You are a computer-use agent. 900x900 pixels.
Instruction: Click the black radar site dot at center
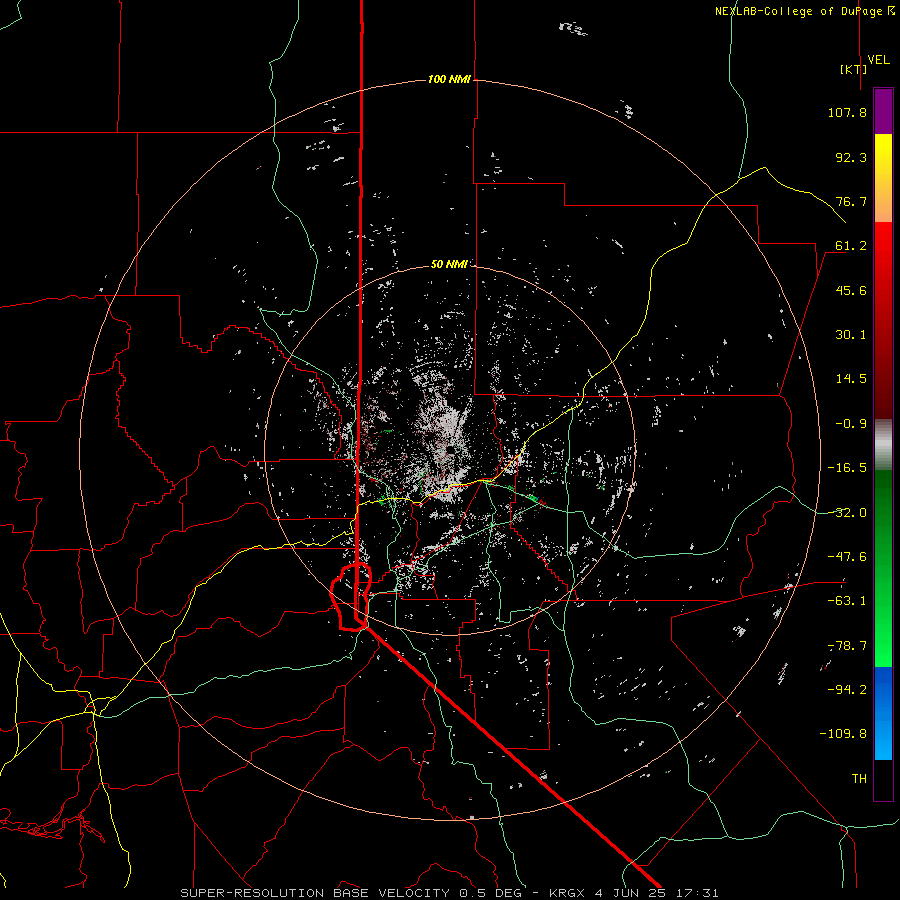(452, 451)
